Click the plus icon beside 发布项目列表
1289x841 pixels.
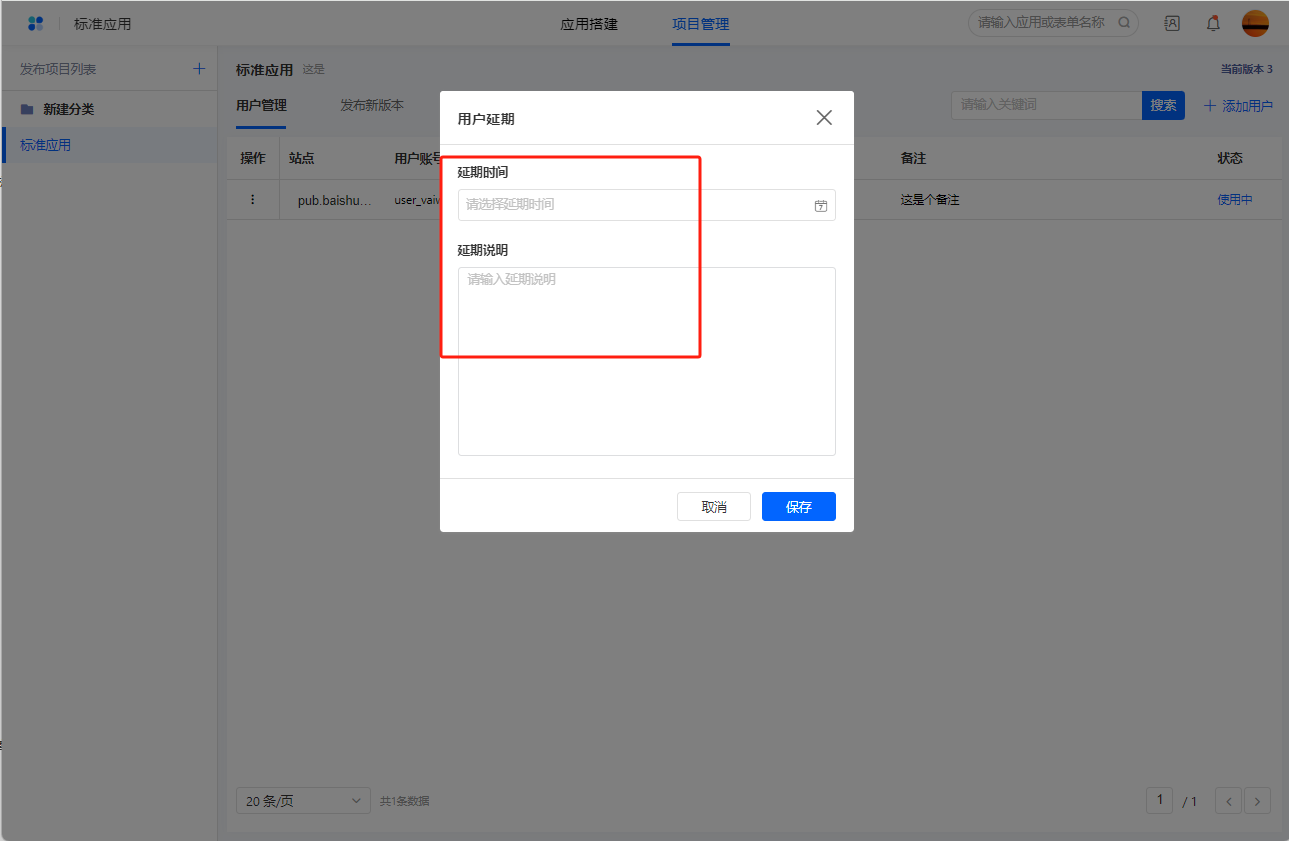199,69
